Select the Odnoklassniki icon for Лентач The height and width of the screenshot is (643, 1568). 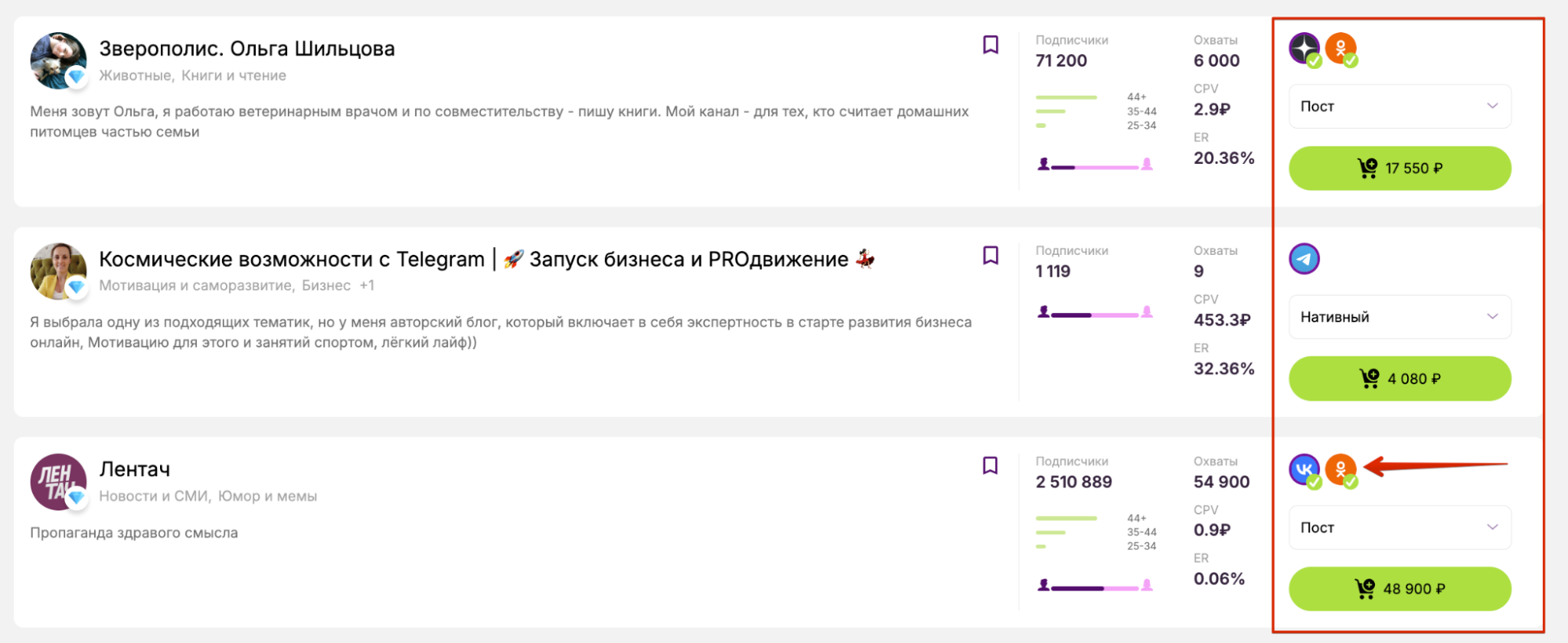(x=1341, y=470)
